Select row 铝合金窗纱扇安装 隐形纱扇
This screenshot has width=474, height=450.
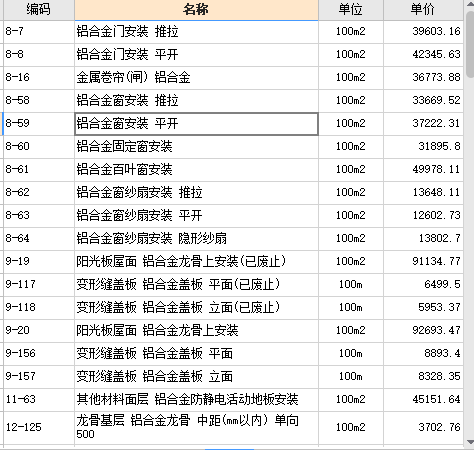pyautogui.click(x=196, y=239)
